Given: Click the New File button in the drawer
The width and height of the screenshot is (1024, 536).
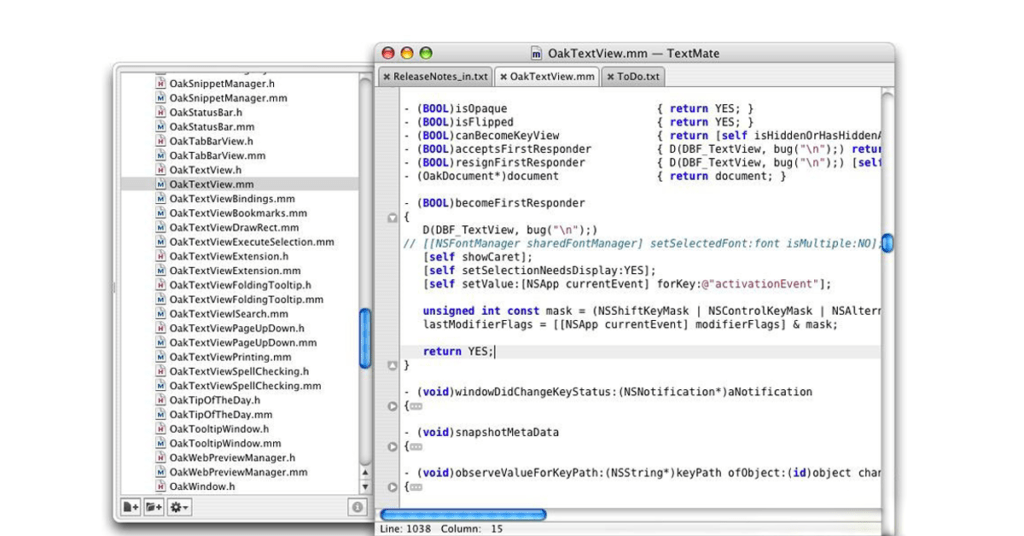Looking at the screenshot, I should (x=131, y=507).
